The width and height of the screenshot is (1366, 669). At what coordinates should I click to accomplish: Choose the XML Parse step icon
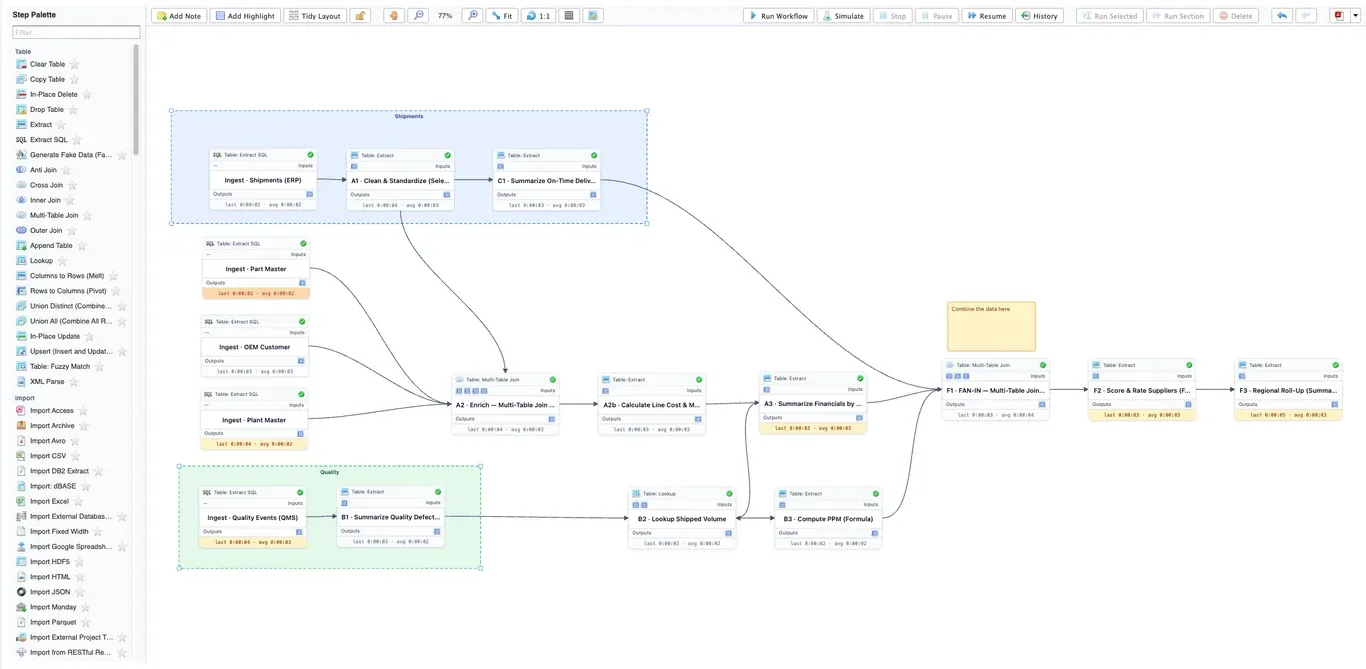tap(21, 381)
